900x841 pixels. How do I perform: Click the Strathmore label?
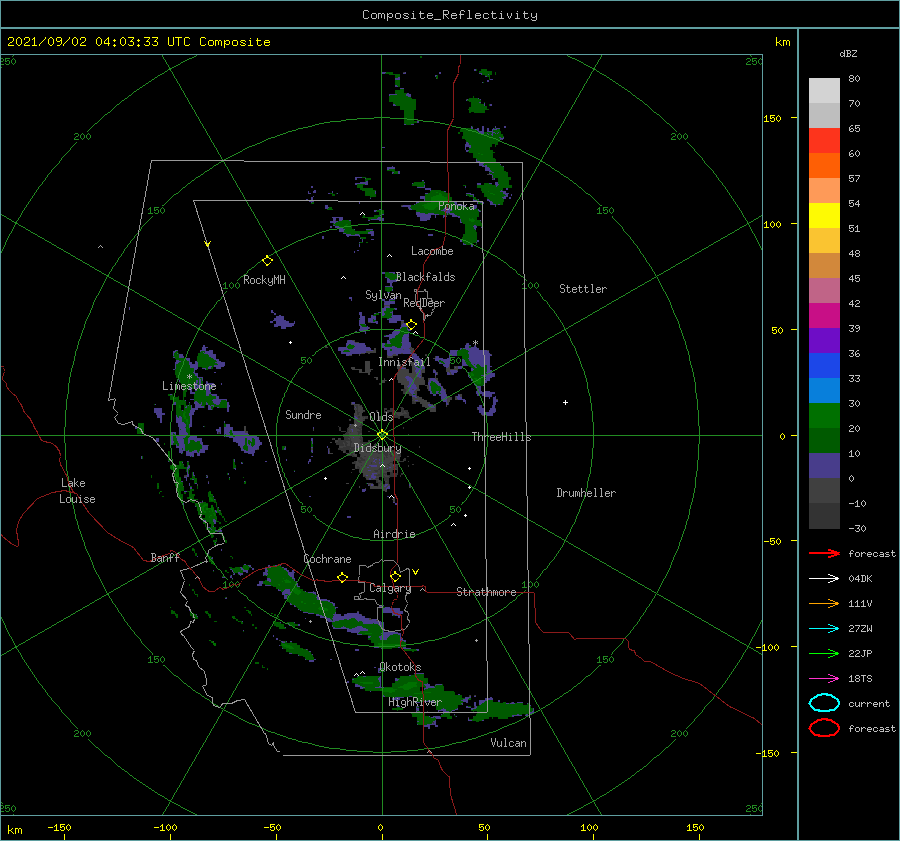tap(486, 592)
